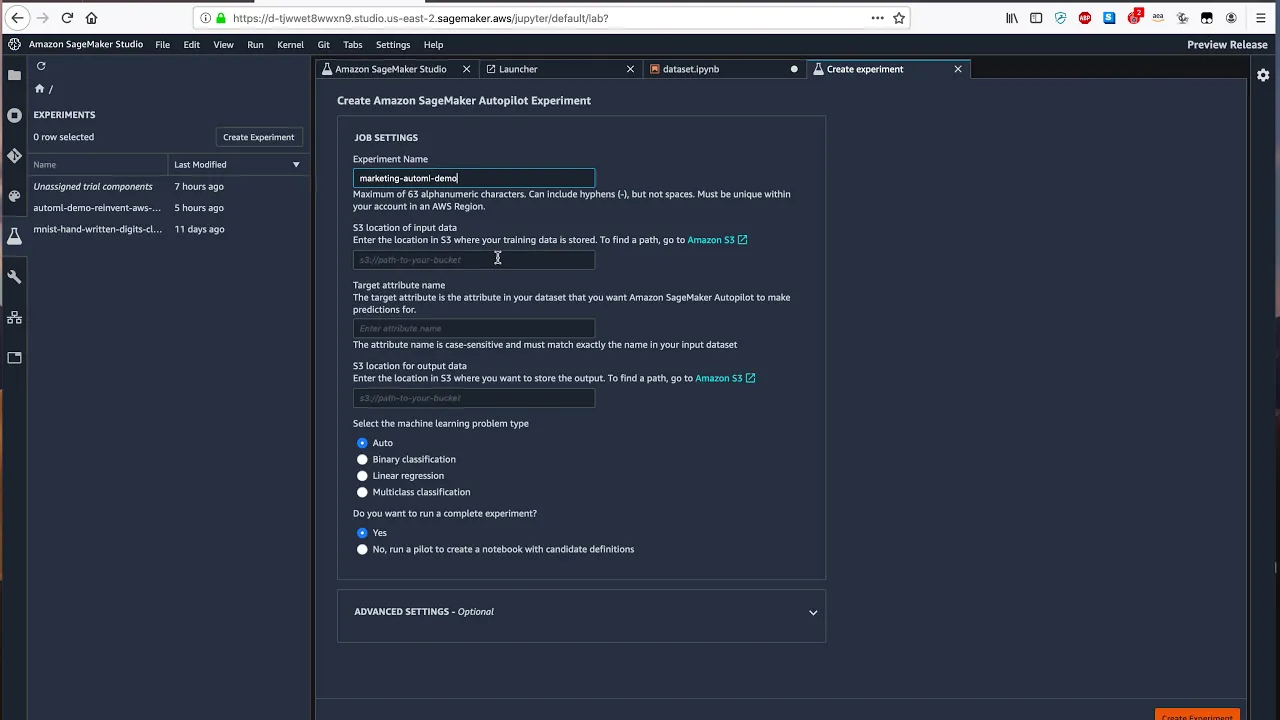Select mnist-hand-written-digits experiment row
This screenshot has height=720, width=1280.
(x=168, y=229)
